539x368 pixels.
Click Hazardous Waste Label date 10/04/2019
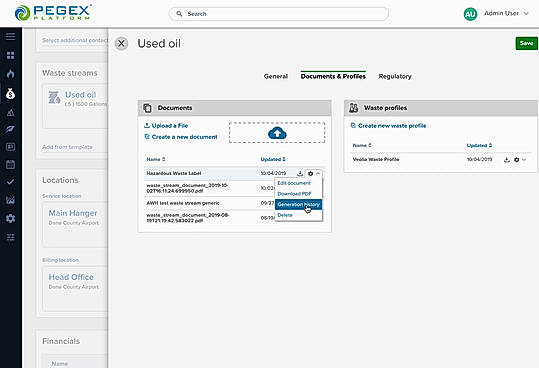[273, 174]
